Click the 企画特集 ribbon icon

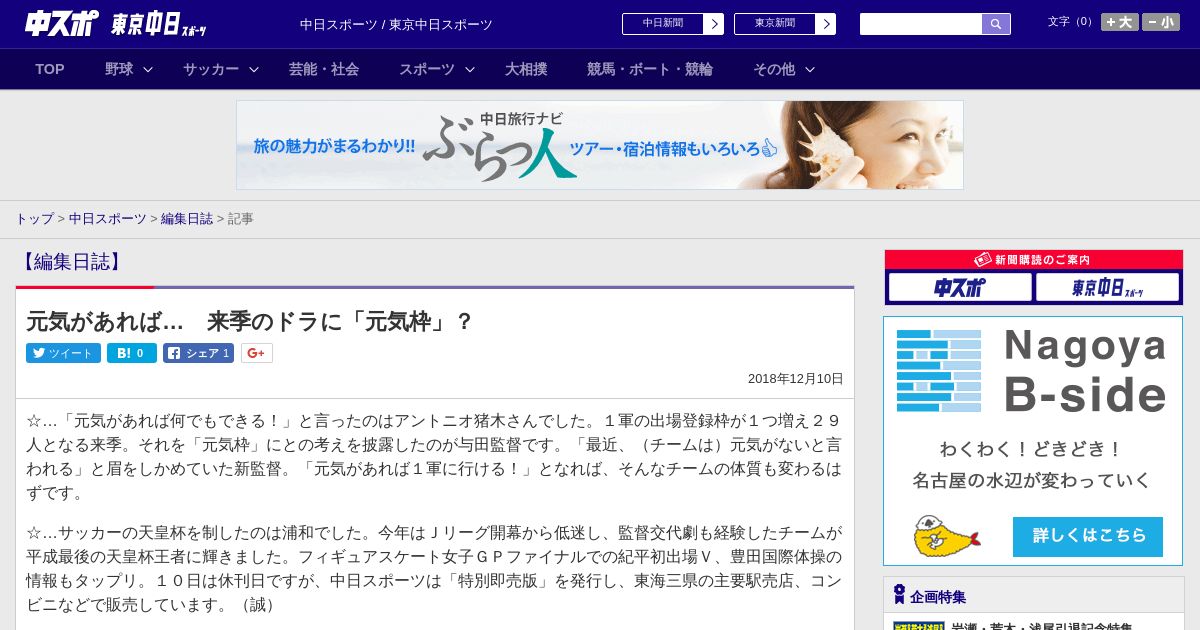coord(899,595)
